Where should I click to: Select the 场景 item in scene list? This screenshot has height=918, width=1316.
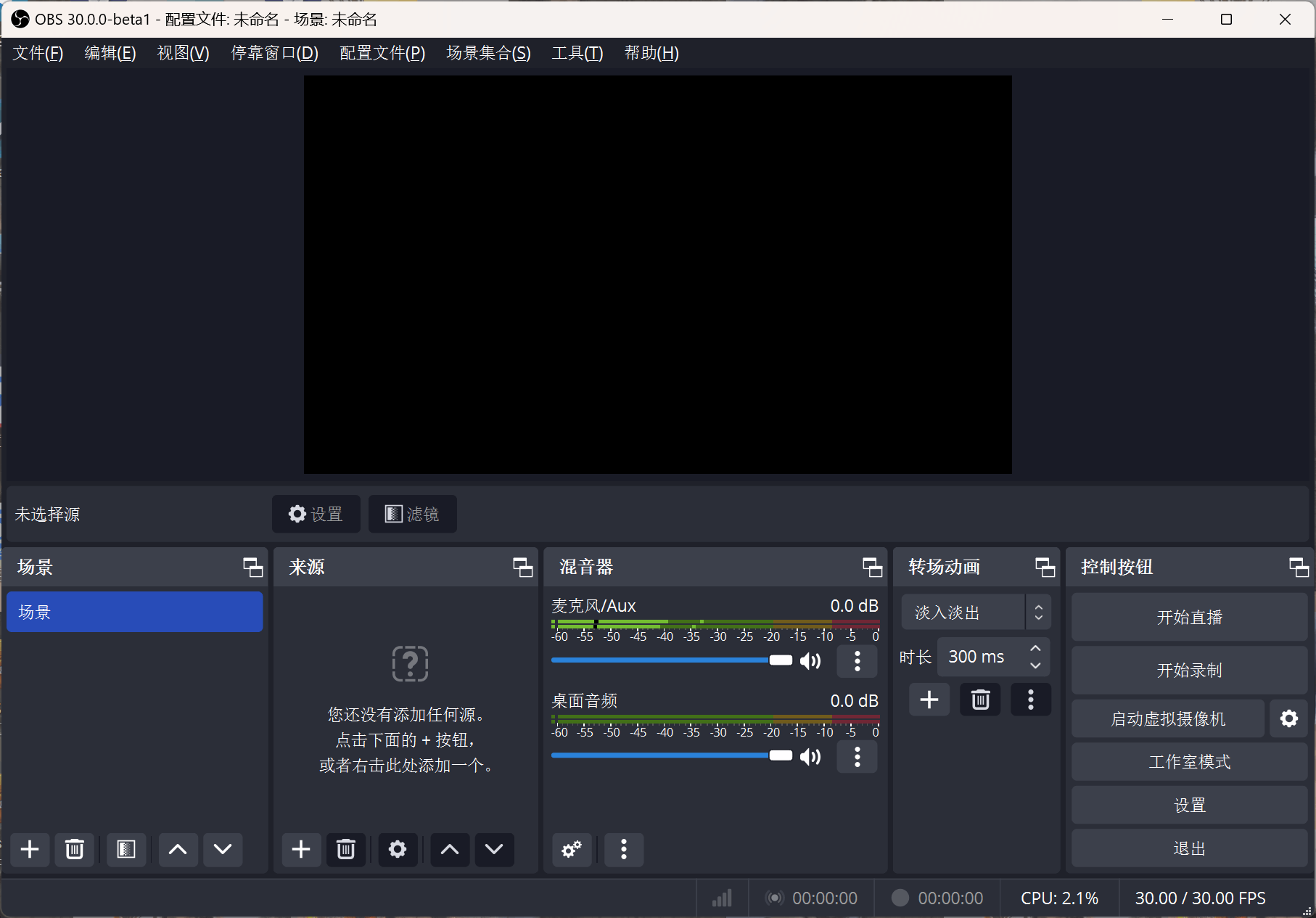pyautogui.click(x=135, y=612)
